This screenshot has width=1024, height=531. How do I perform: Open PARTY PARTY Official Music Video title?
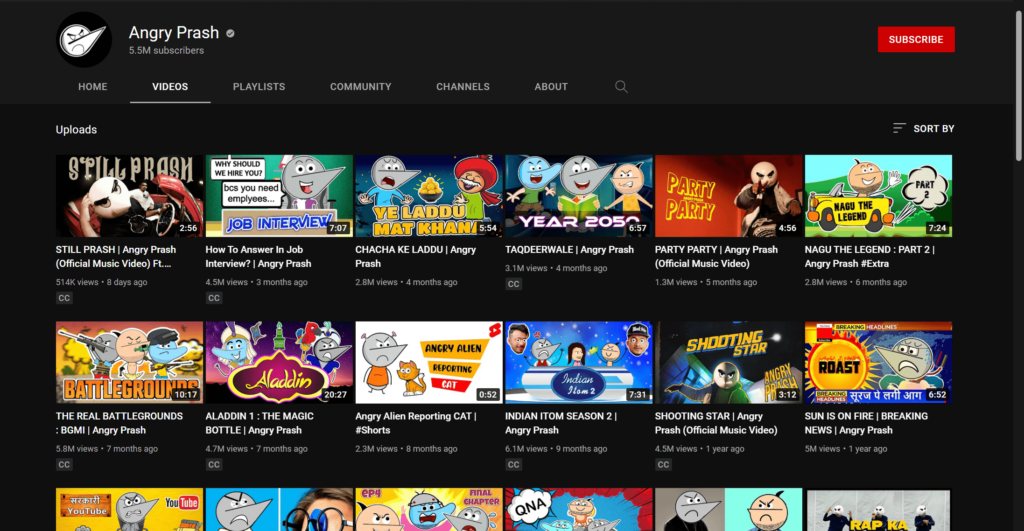coord(716,257)
